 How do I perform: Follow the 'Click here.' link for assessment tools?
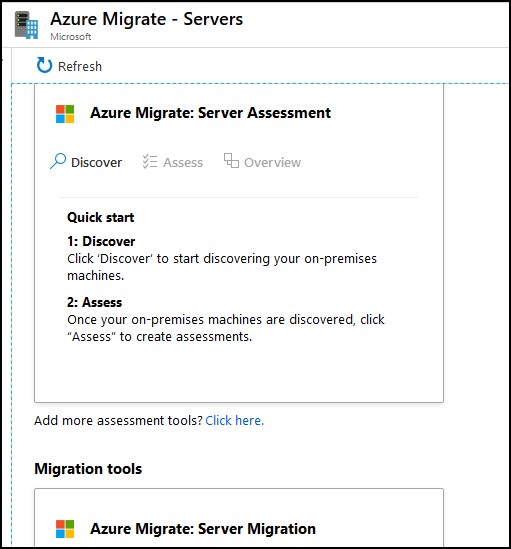coord(234,421)
